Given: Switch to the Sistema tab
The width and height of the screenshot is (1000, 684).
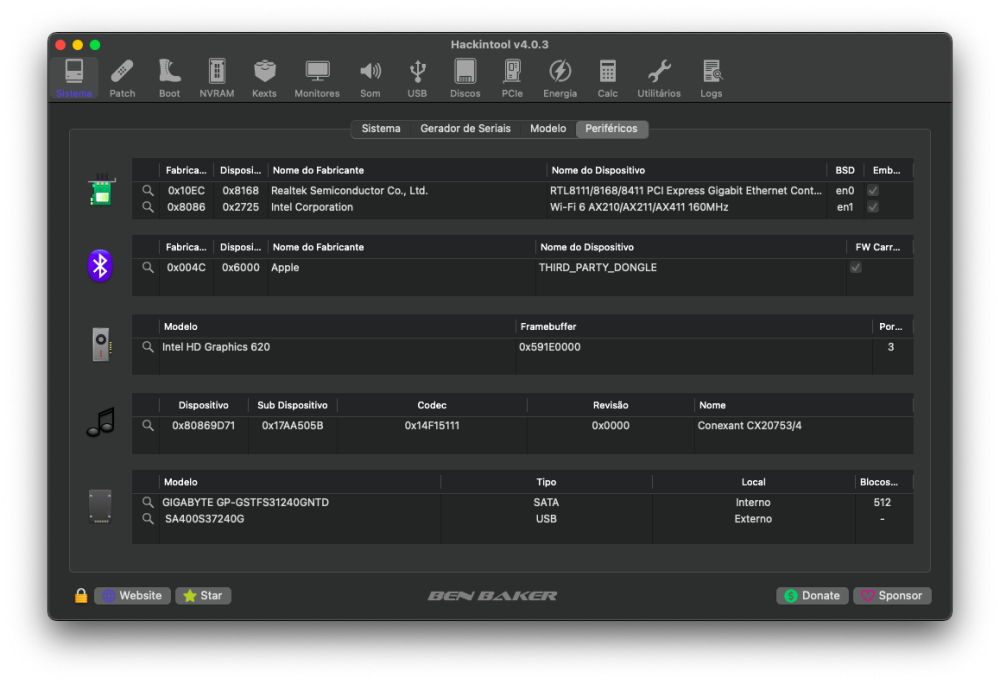Looking at the screenshot, I should (381, 129).
